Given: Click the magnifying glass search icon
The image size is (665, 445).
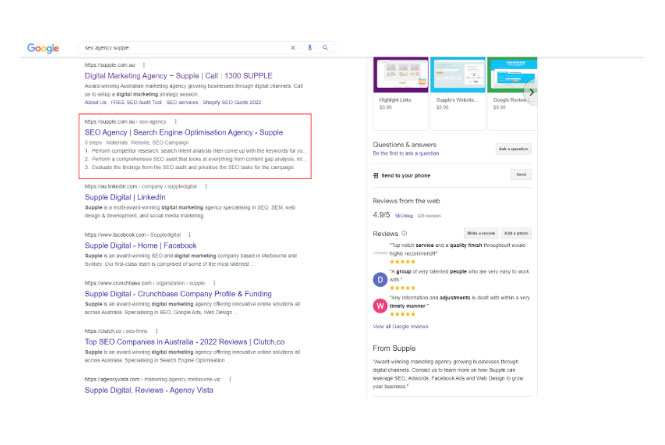Looking at the screenshot, I should coord(325,48).
